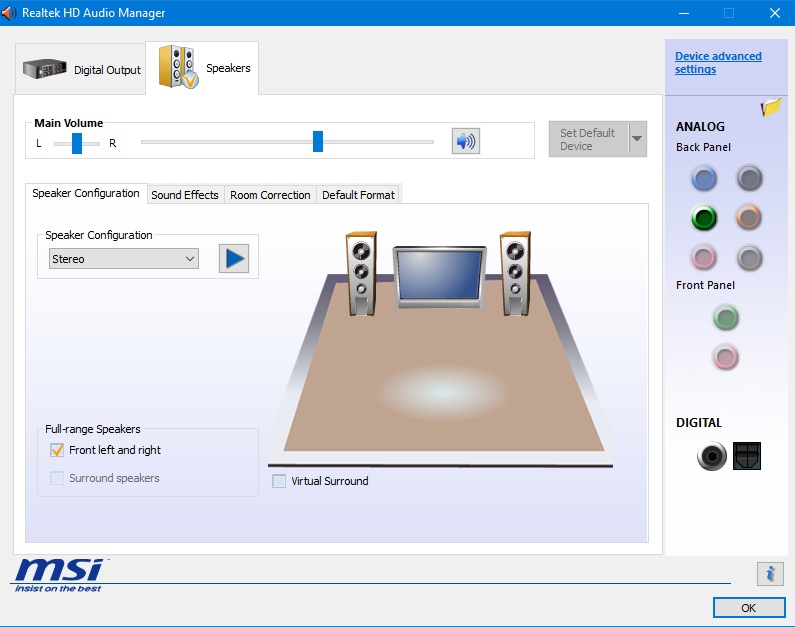Click the OK button

(749, 607)
